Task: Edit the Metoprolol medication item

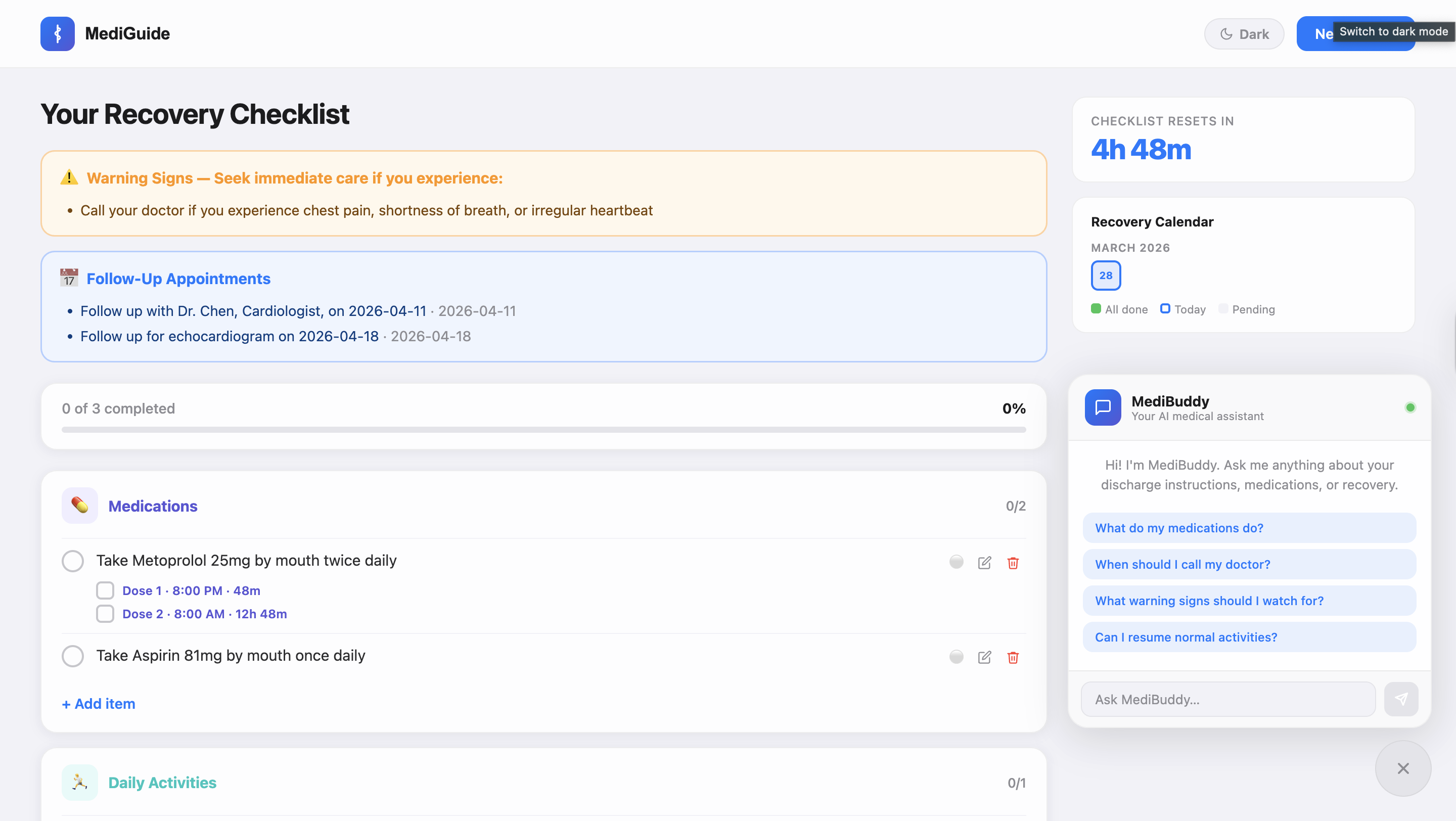Action: click(984, 562)
